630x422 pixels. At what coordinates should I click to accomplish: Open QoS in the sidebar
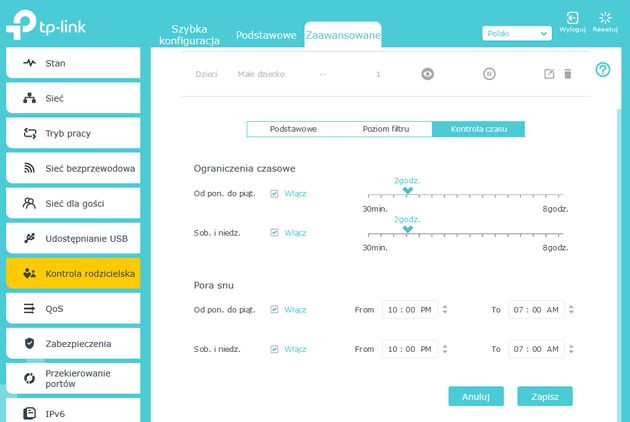(x=73, y=308)
